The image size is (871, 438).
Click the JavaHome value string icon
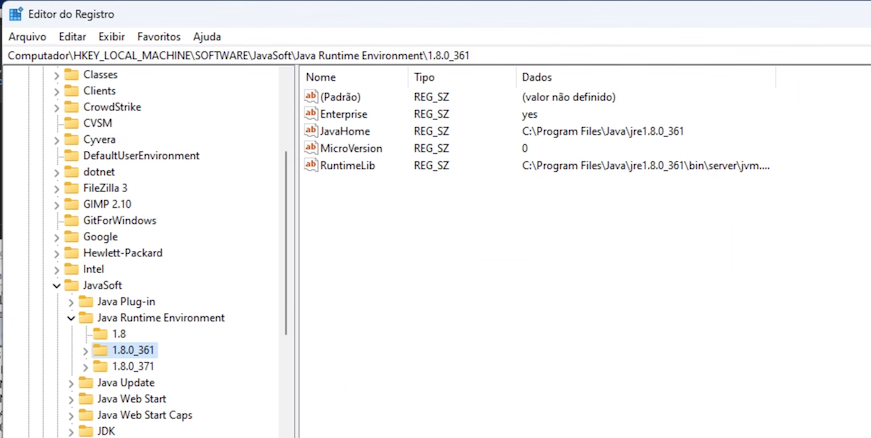[x=311, y=131]
